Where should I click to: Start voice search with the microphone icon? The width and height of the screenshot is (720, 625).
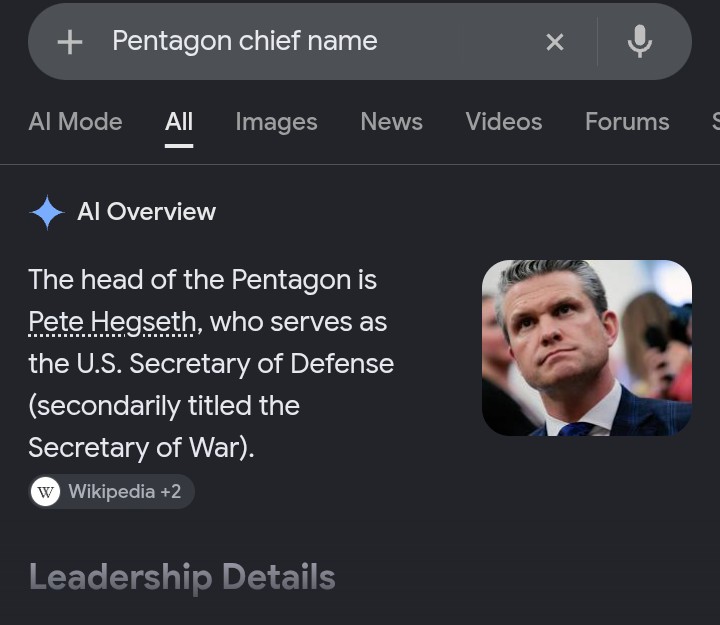click(640, 41)
